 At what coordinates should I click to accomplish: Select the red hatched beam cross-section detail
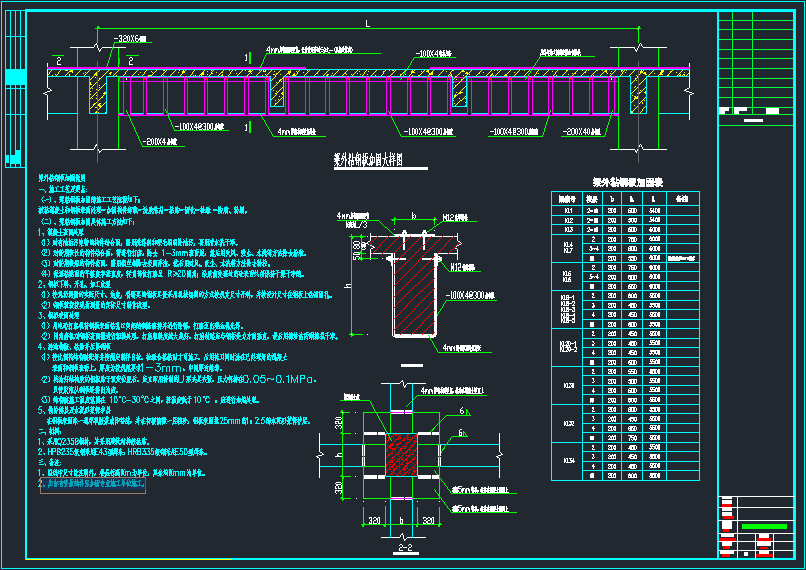pos(416,291)
